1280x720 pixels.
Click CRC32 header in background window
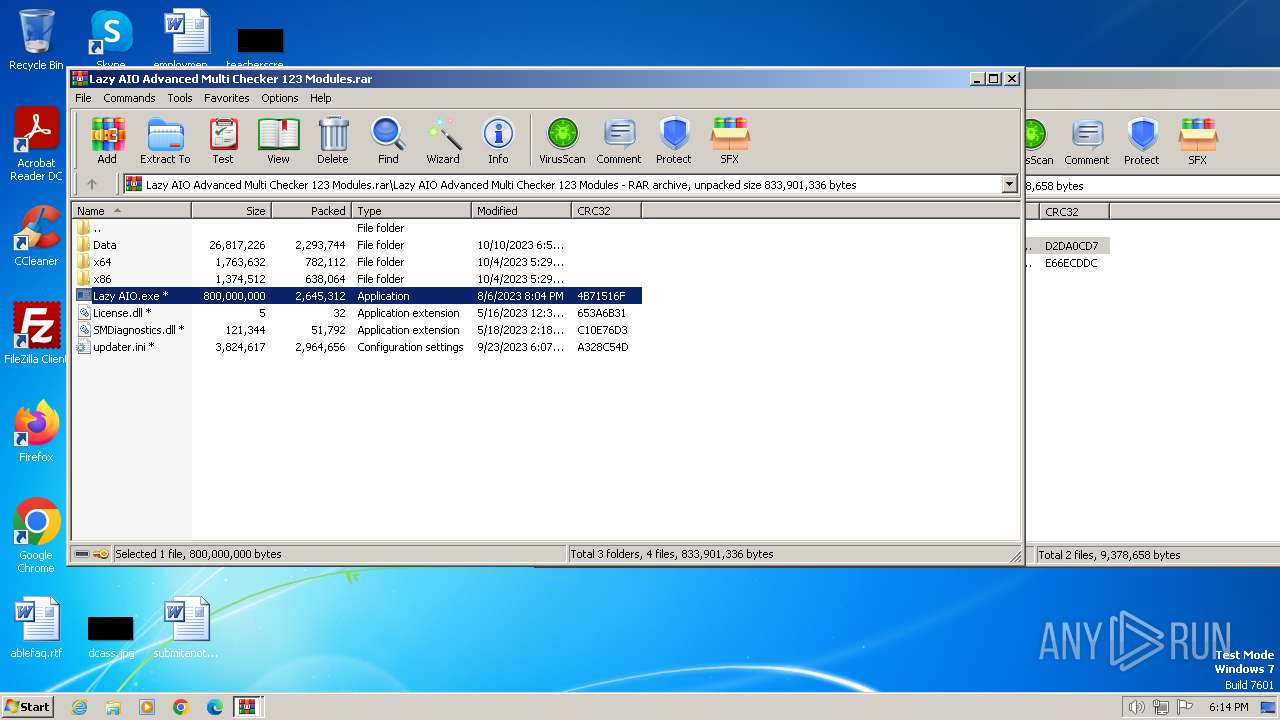1074,211
